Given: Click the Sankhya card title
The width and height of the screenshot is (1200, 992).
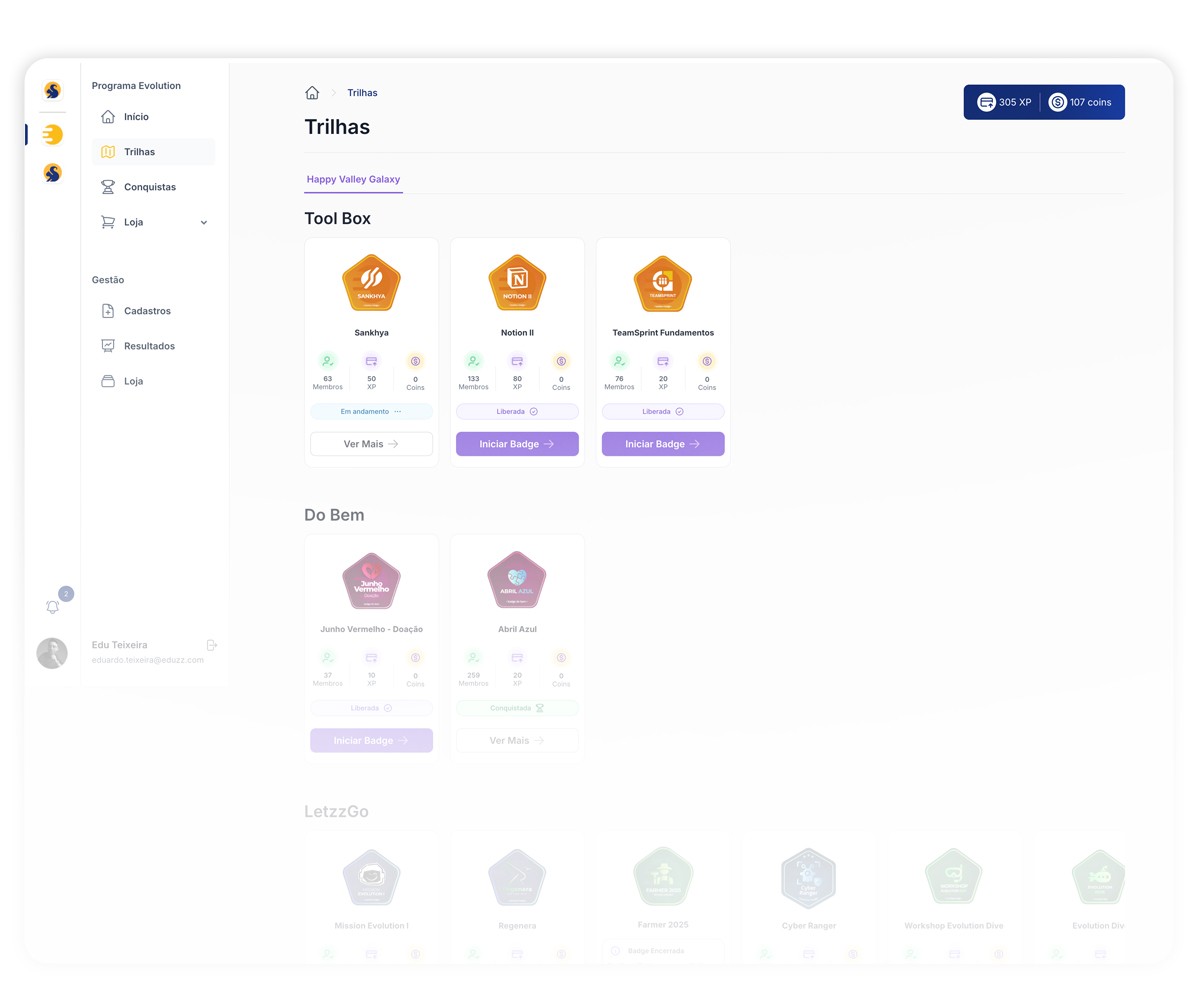Looking at the screenshot, I should point(371,333).
